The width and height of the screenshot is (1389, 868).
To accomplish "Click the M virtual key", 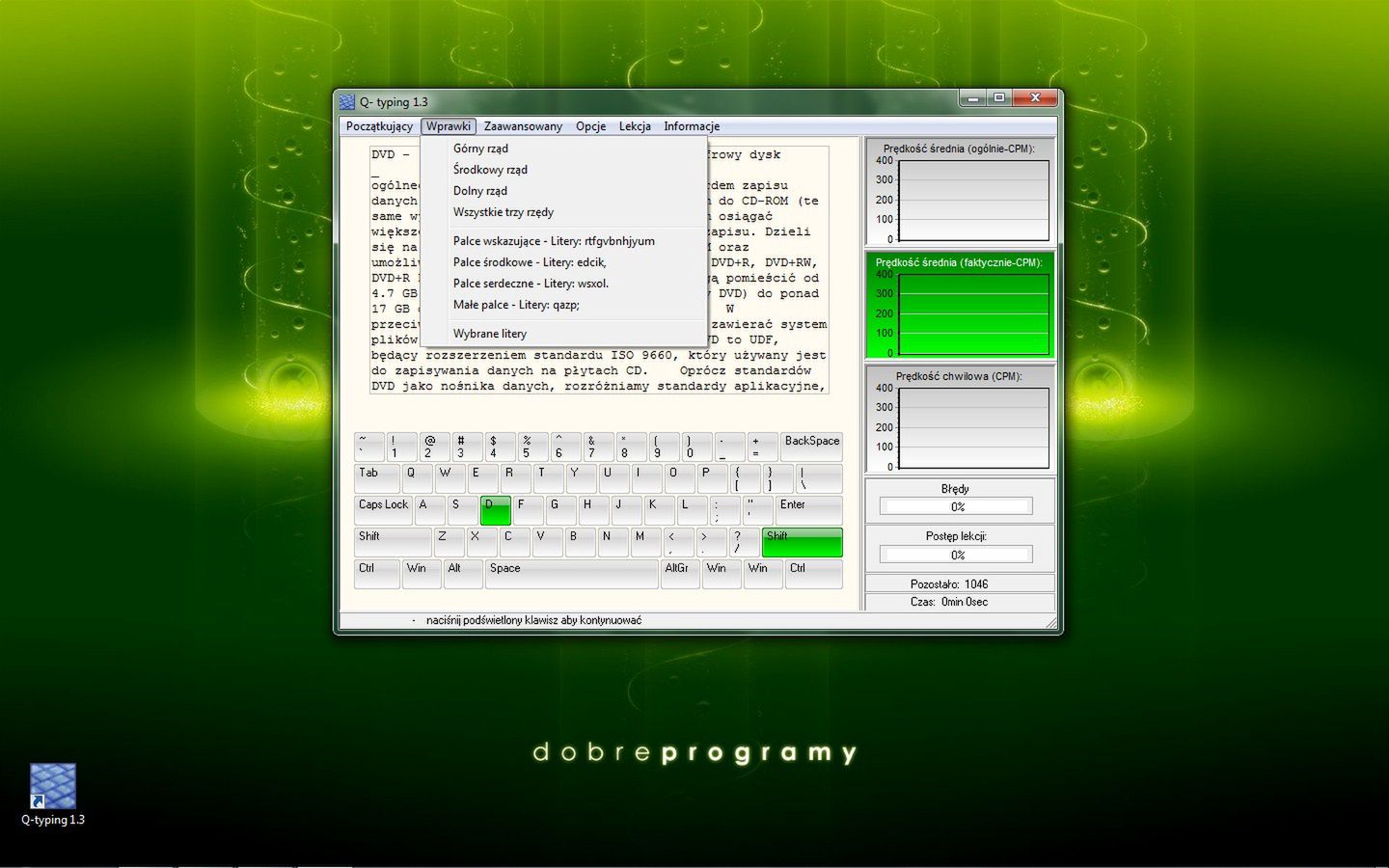I will click(x=646, y=542).
